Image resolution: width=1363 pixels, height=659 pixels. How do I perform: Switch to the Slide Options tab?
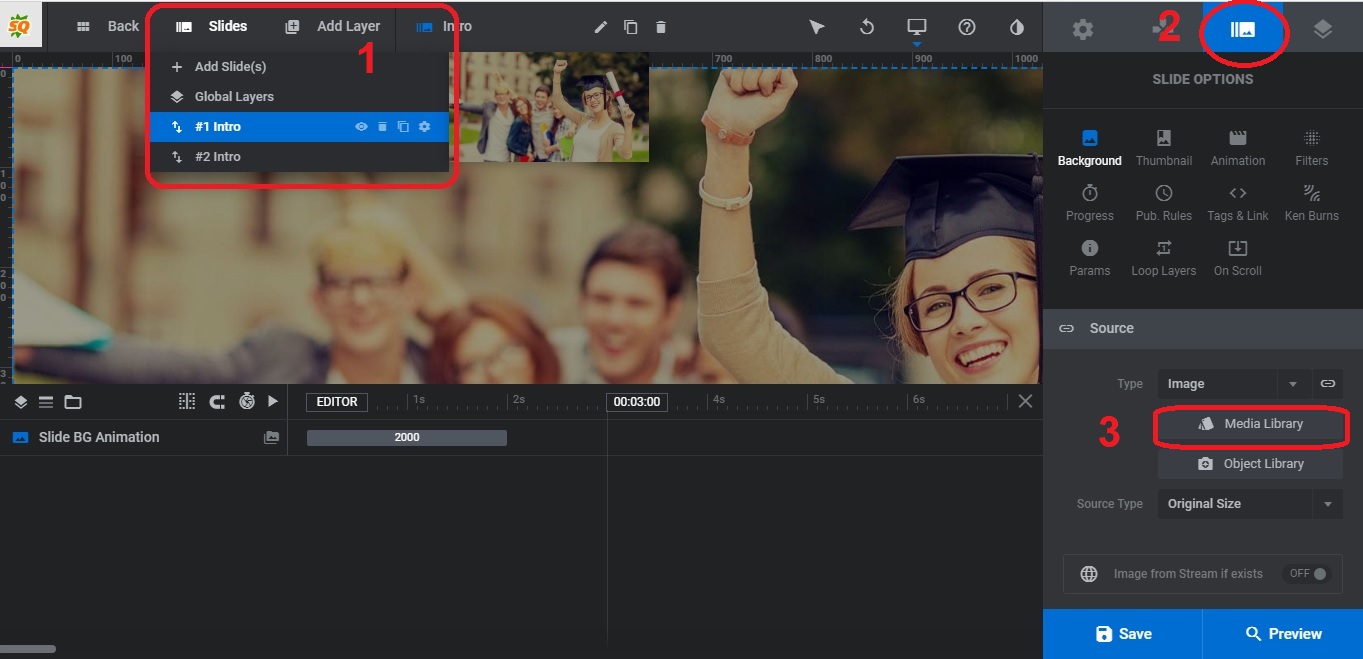tap(1243, 29)
